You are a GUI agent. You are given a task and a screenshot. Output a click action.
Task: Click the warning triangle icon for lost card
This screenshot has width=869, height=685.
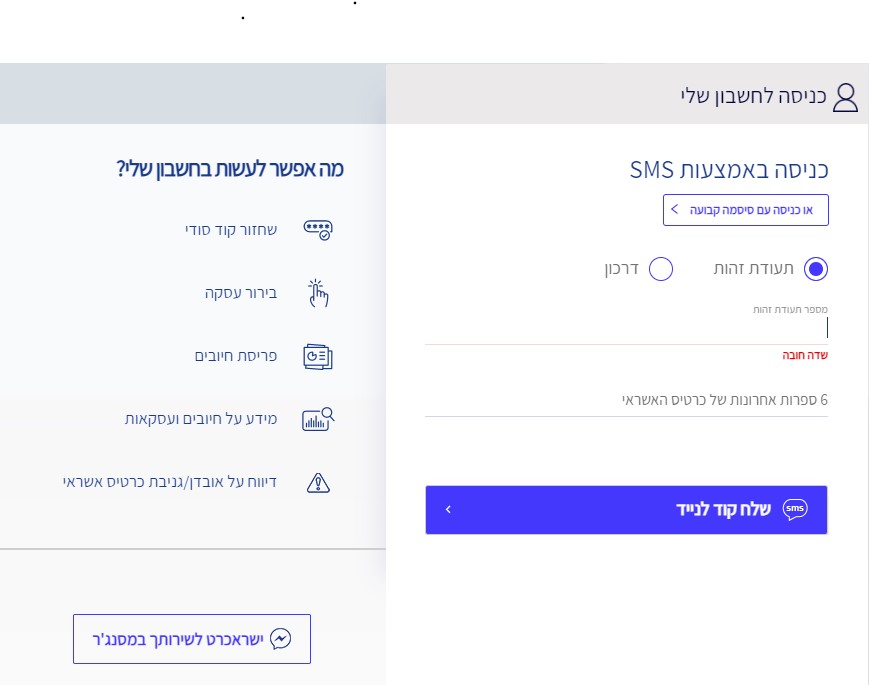point(318,483)
